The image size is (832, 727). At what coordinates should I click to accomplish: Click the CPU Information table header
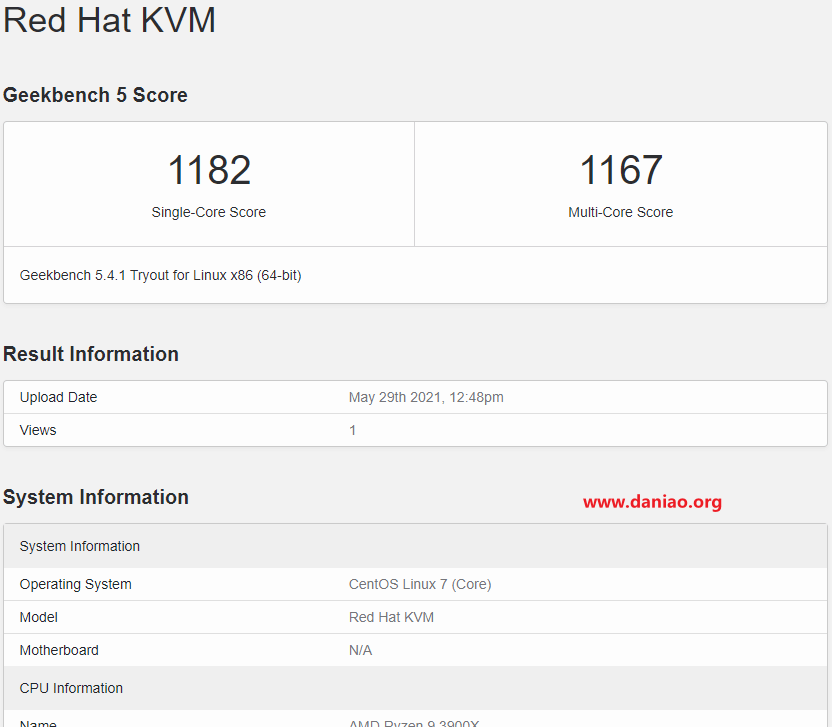tap(415, 688)
